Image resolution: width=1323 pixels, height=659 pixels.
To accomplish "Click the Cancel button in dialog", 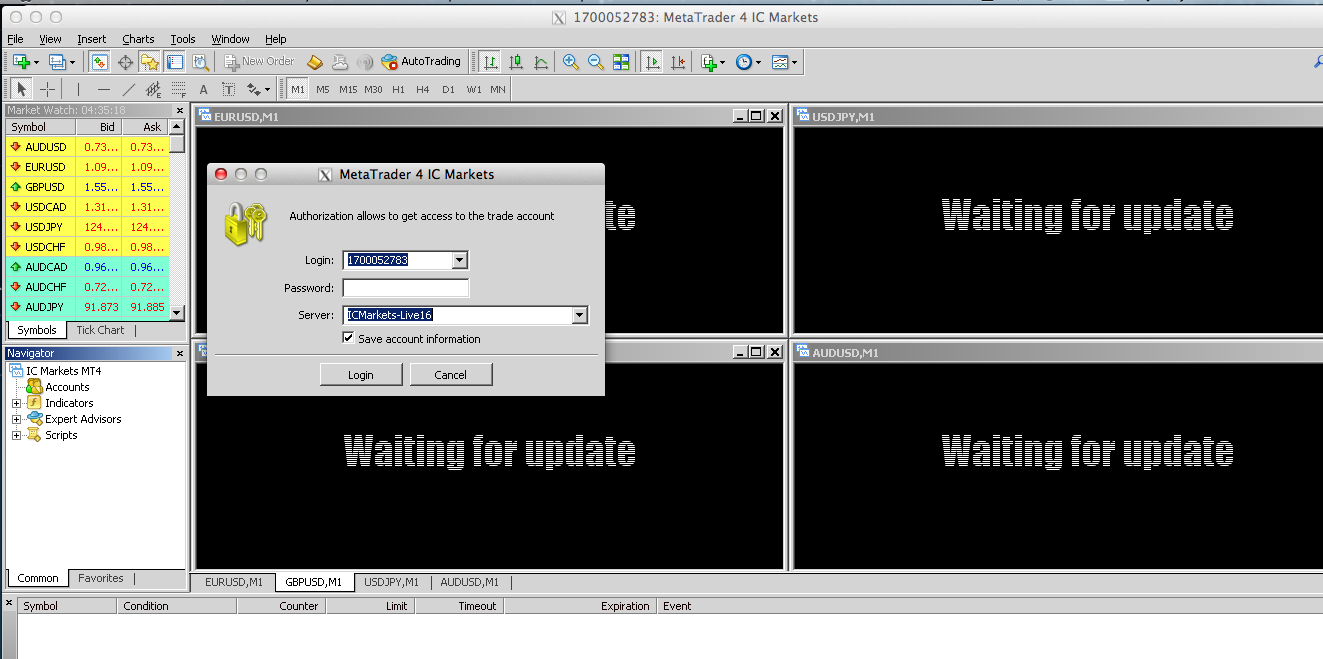I will [450, 375].
